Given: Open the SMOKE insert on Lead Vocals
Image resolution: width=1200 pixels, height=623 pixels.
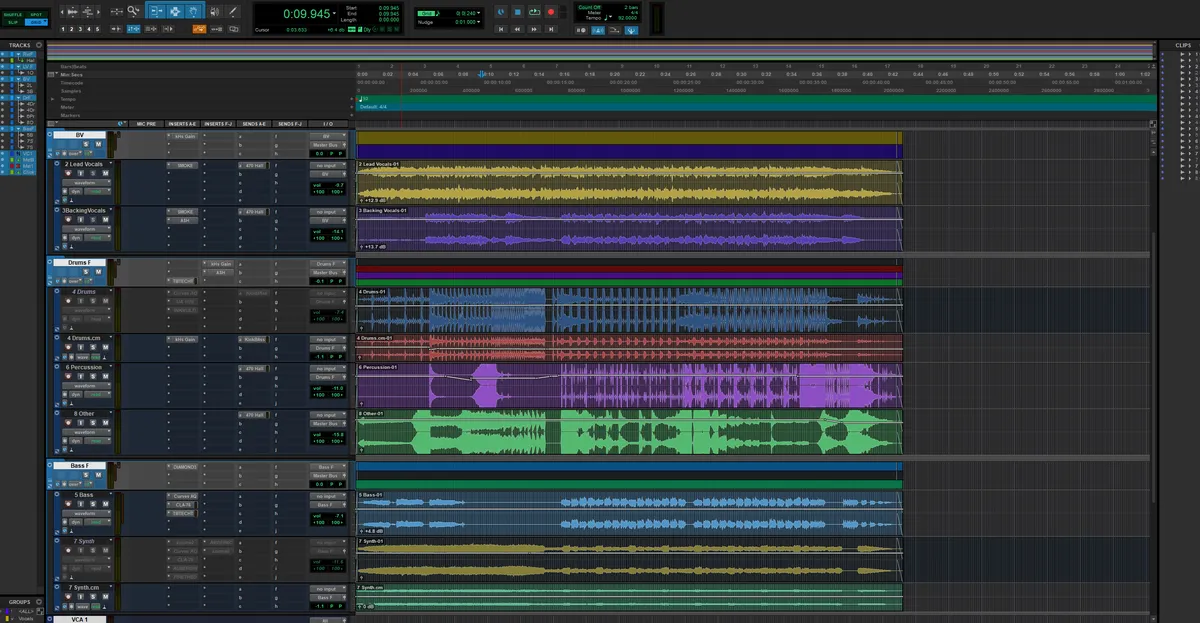Looking at the screenshot, I should click(182, 165).
